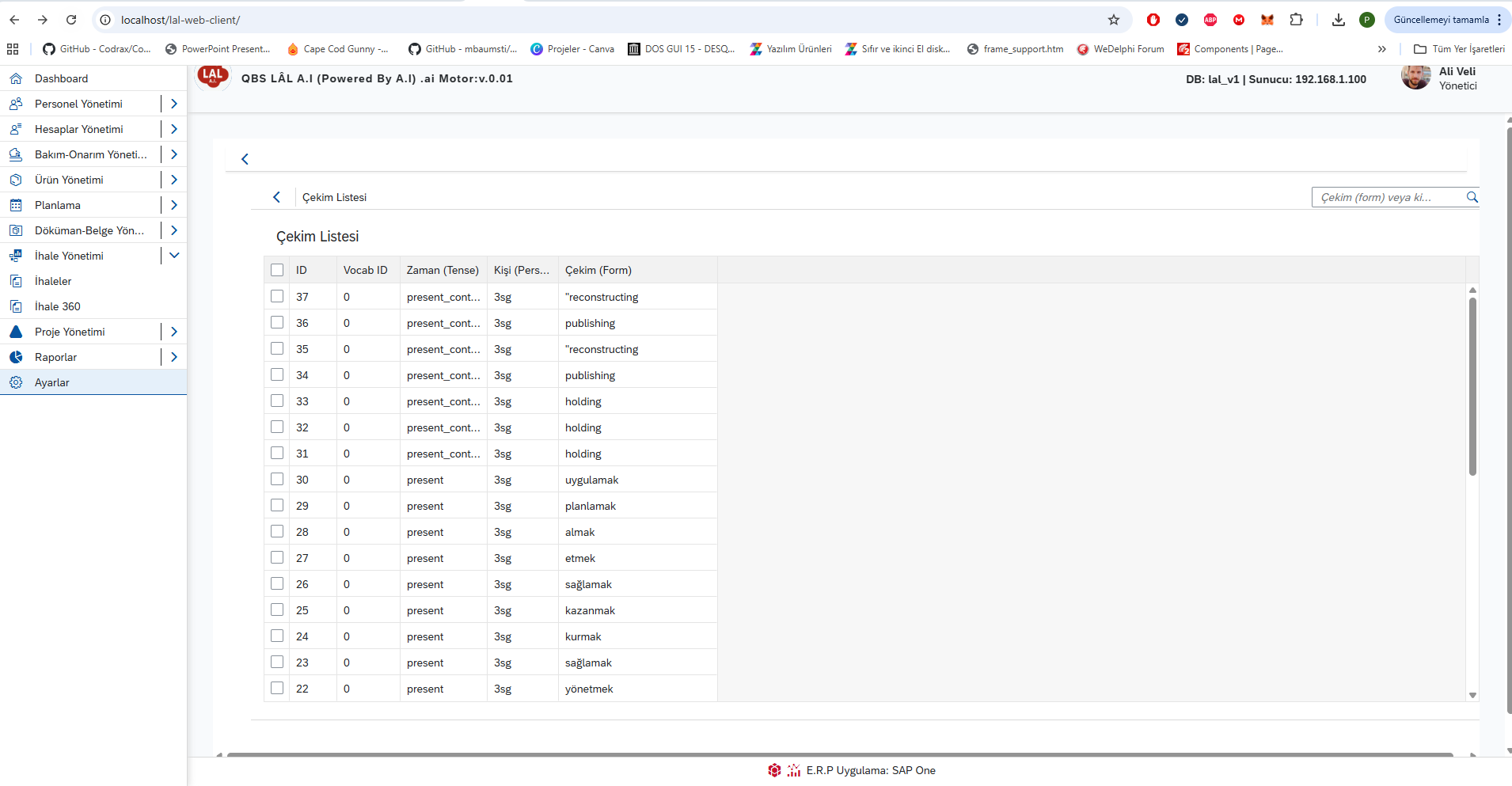Image resolution: width=1512 pixels, height=786 pixels.
Task: Select the checkbox for row ID 30
Action: point(277,479)
